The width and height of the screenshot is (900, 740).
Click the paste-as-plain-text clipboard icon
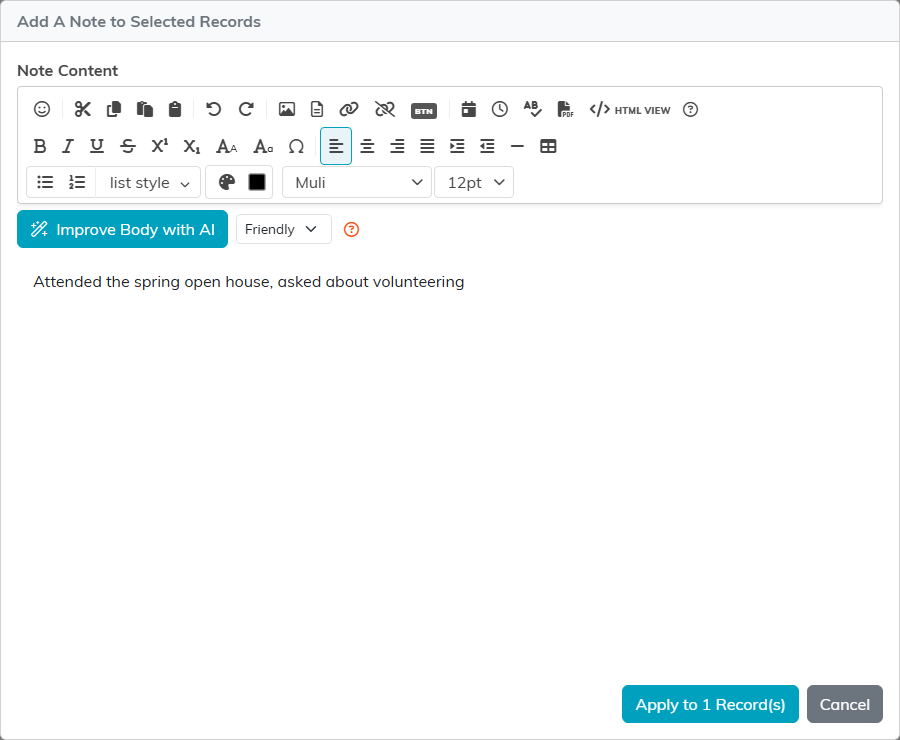[x=175, y=109]
